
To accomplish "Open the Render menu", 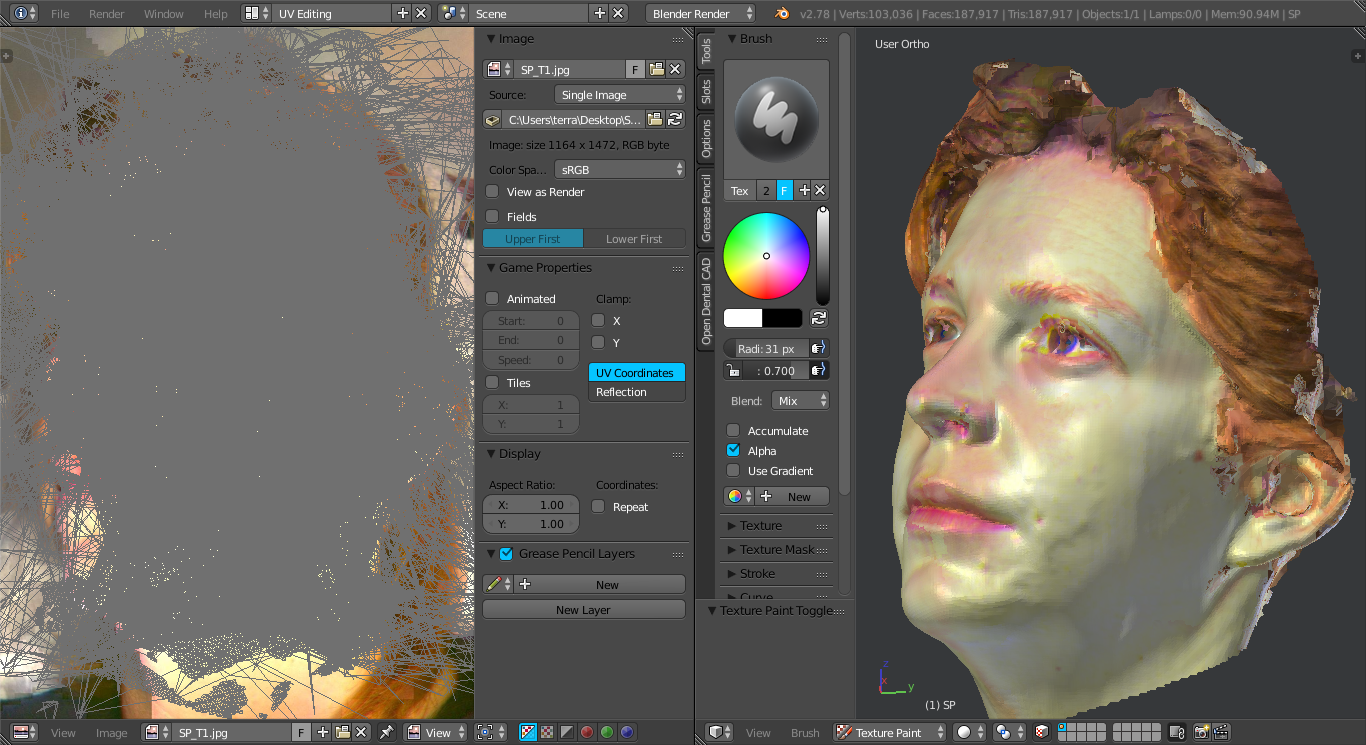I will click(106, 14).
